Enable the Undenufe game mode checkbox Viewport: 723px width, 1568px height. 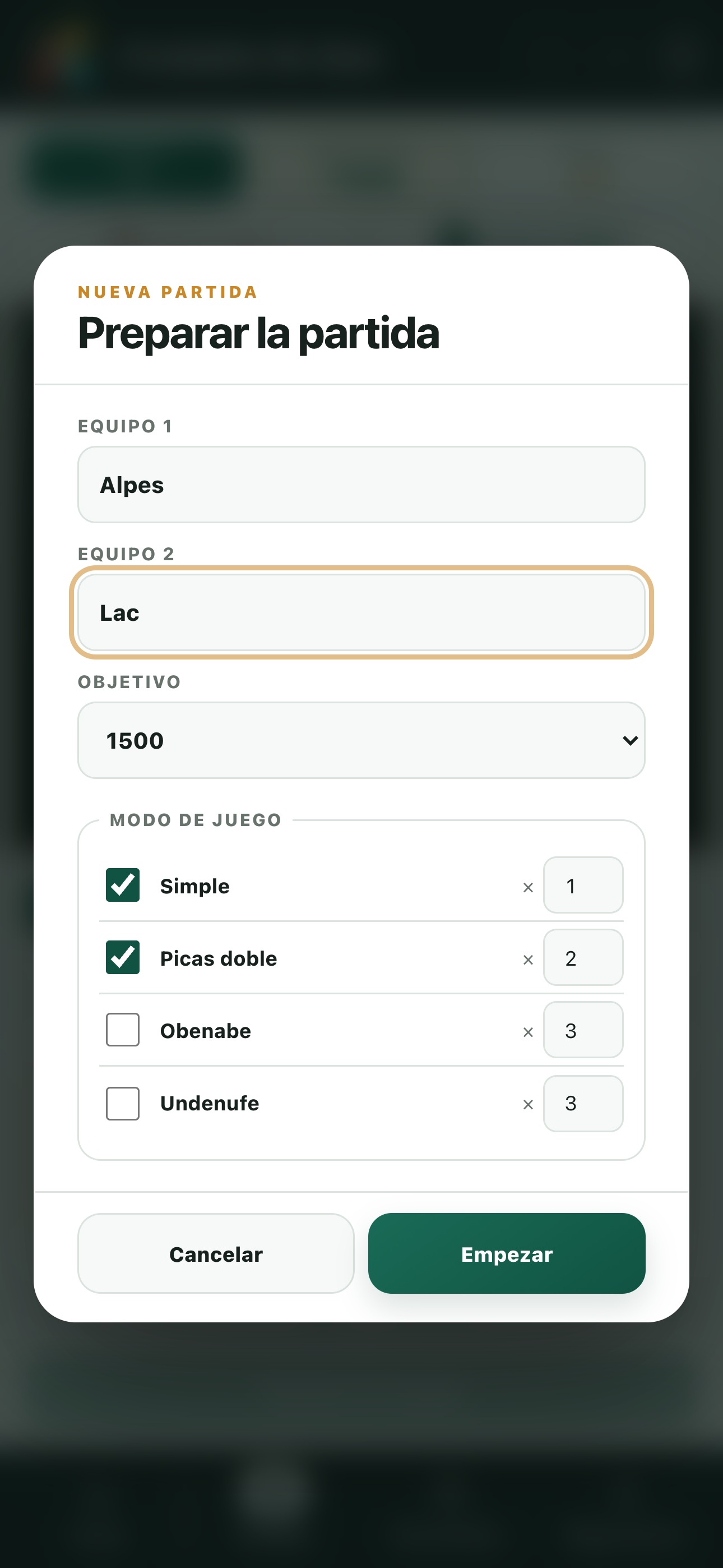pyautogui.click(x=122, y=1104)
